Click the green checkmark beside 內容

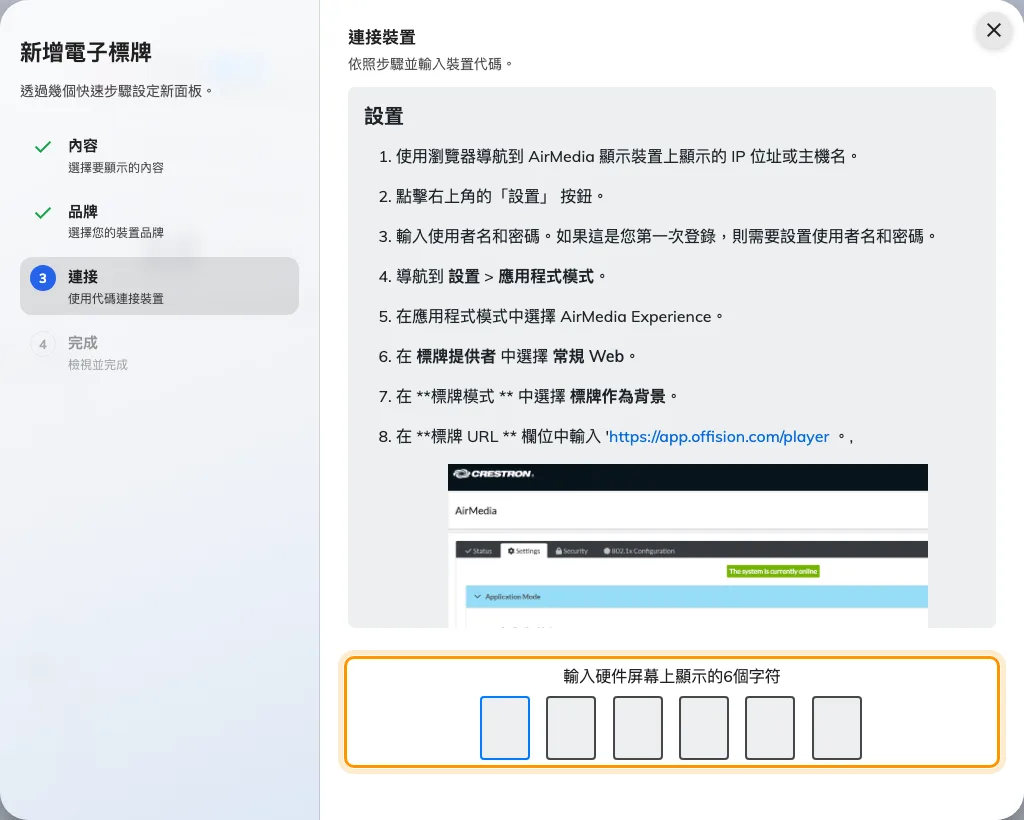pyautogui.click(x=43, y=147)
